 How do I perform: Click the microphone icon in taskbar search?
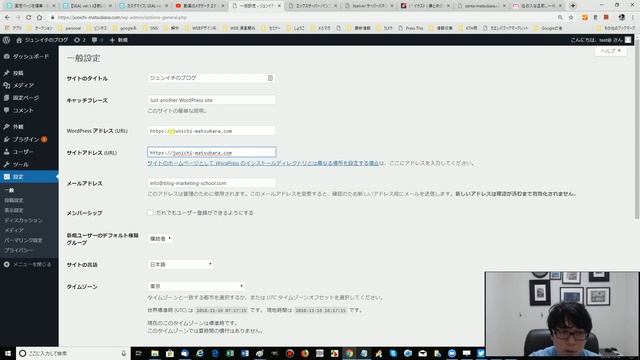point(124,353)
